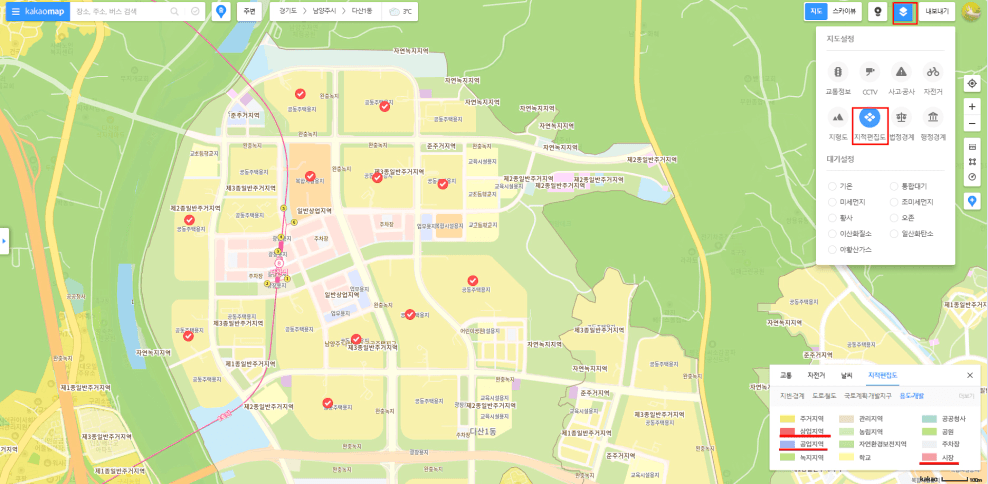988x484 pixels.
Task: Expand legend with the 더보기 link
Action: [966, 396]
